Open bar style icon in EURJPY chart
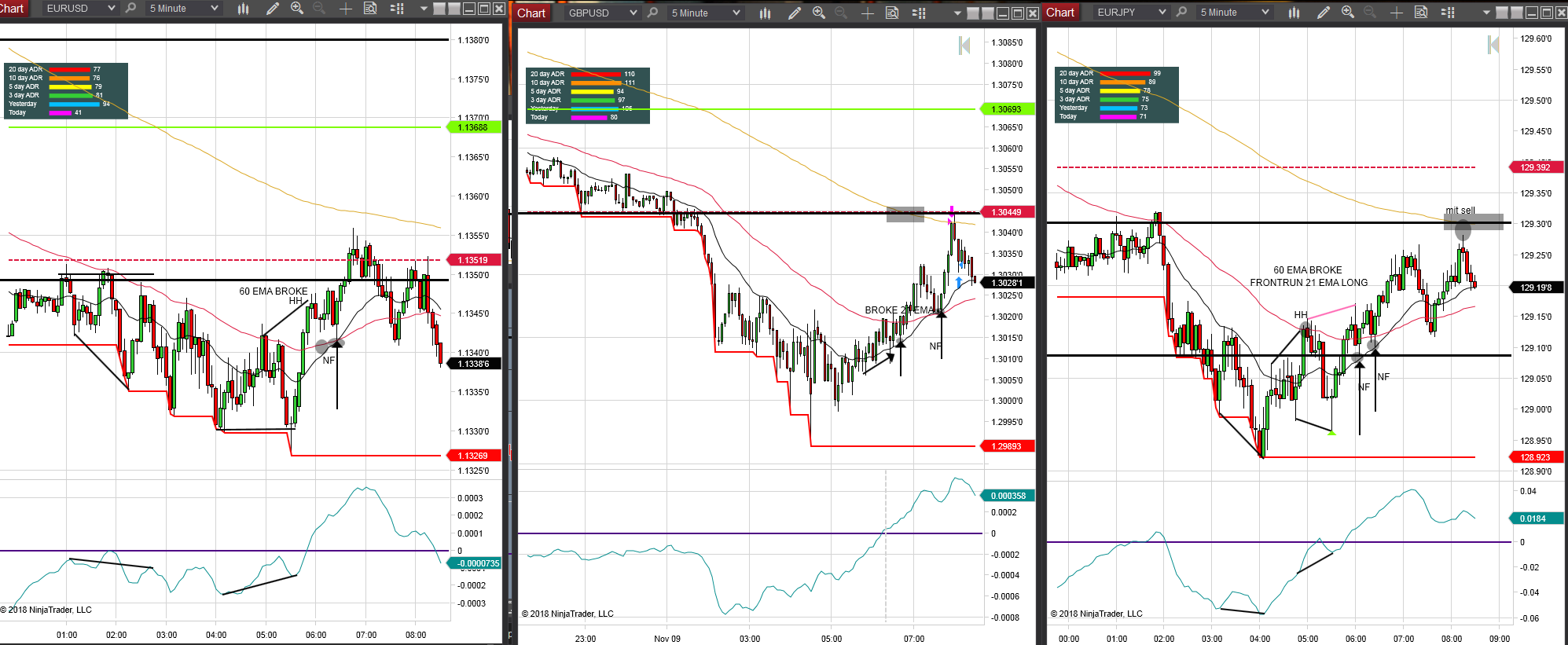This screenshot has height=645, width=1568. coord(1294,12)
